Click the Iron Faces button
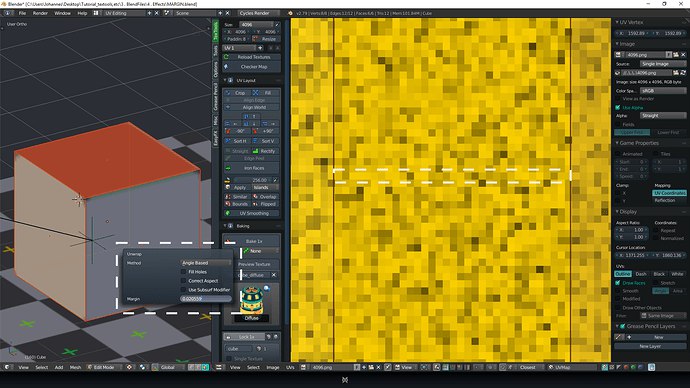The image size is (690, 388). tap(252, 168)
